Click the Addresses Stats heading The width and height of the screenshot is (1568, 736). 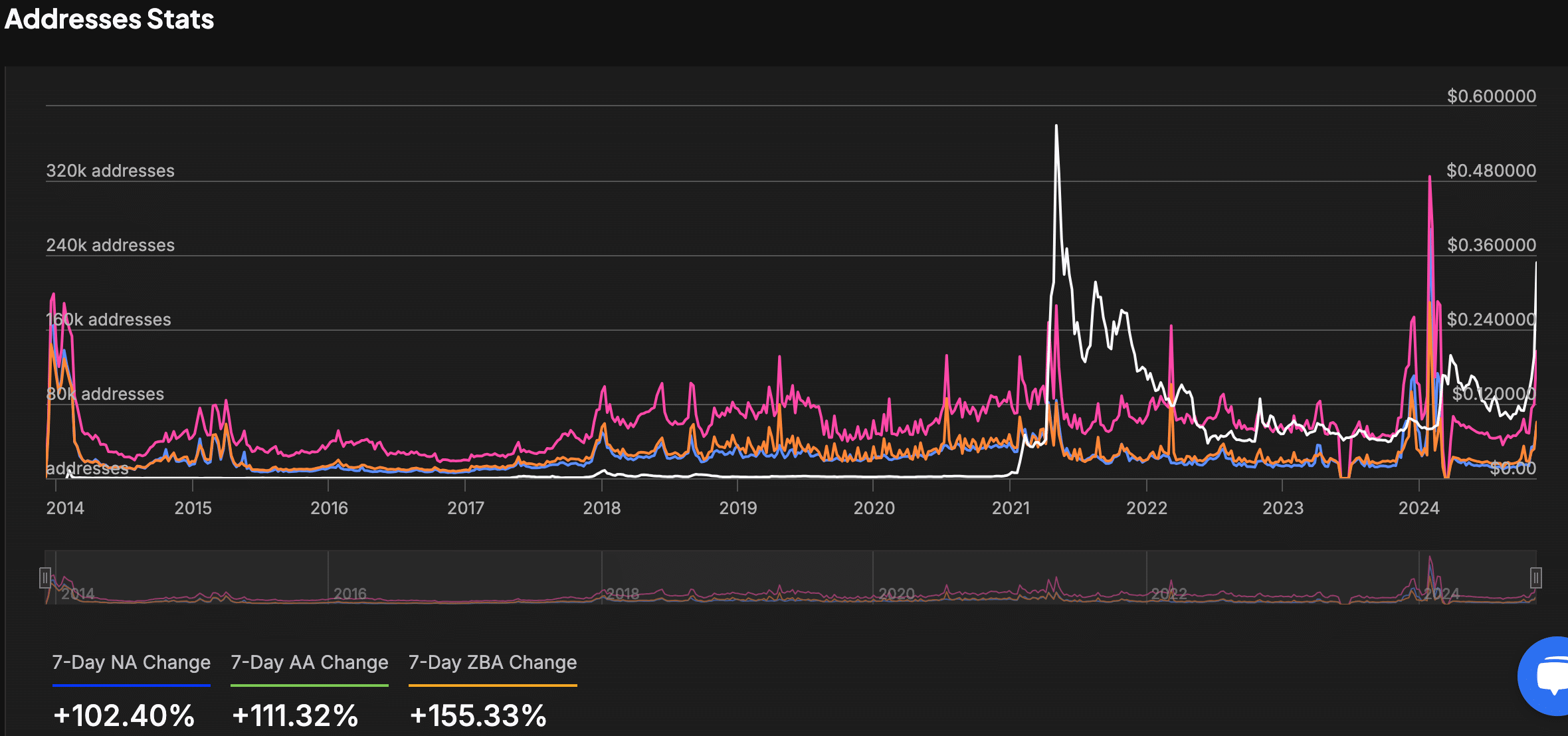point(110,19)
